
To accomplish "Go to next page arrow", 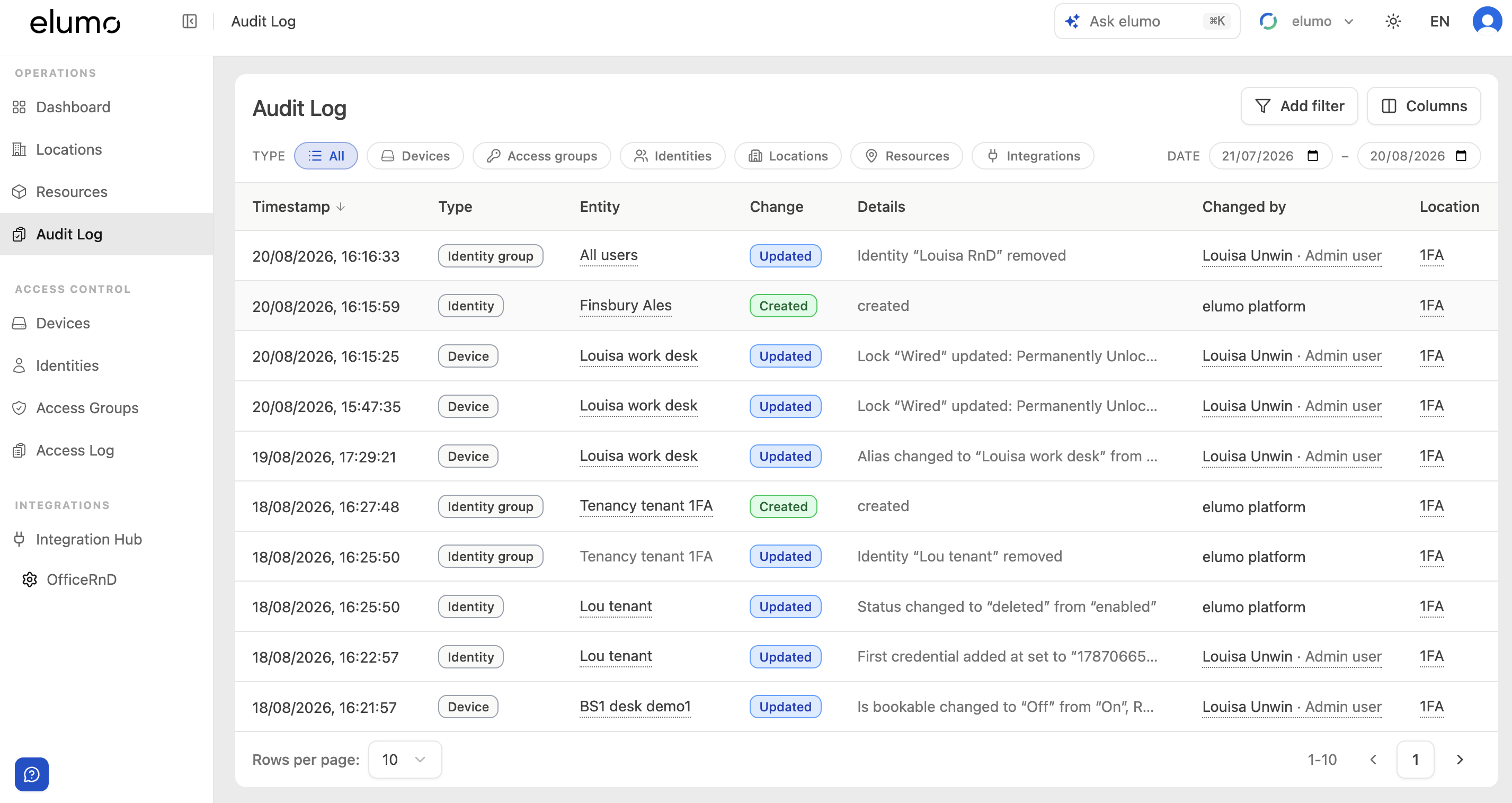I will tap(1460, 760).
